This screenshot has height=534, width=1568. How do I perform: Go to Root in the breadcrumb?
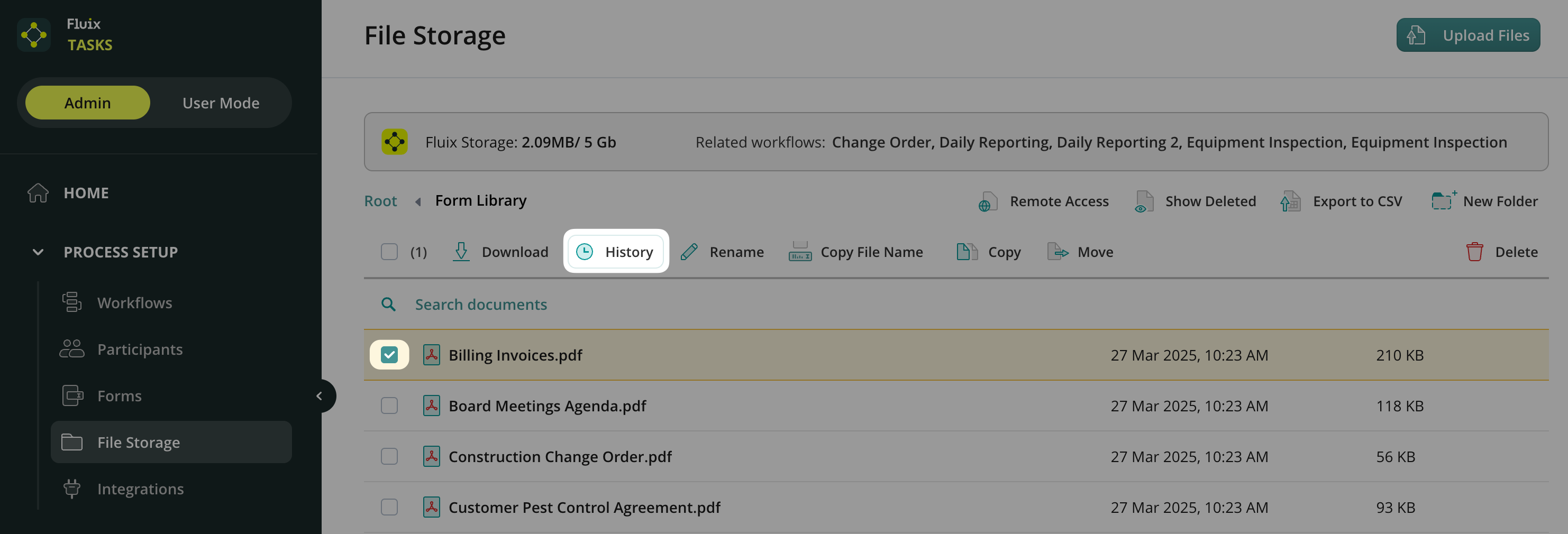[x=380, y=201]
